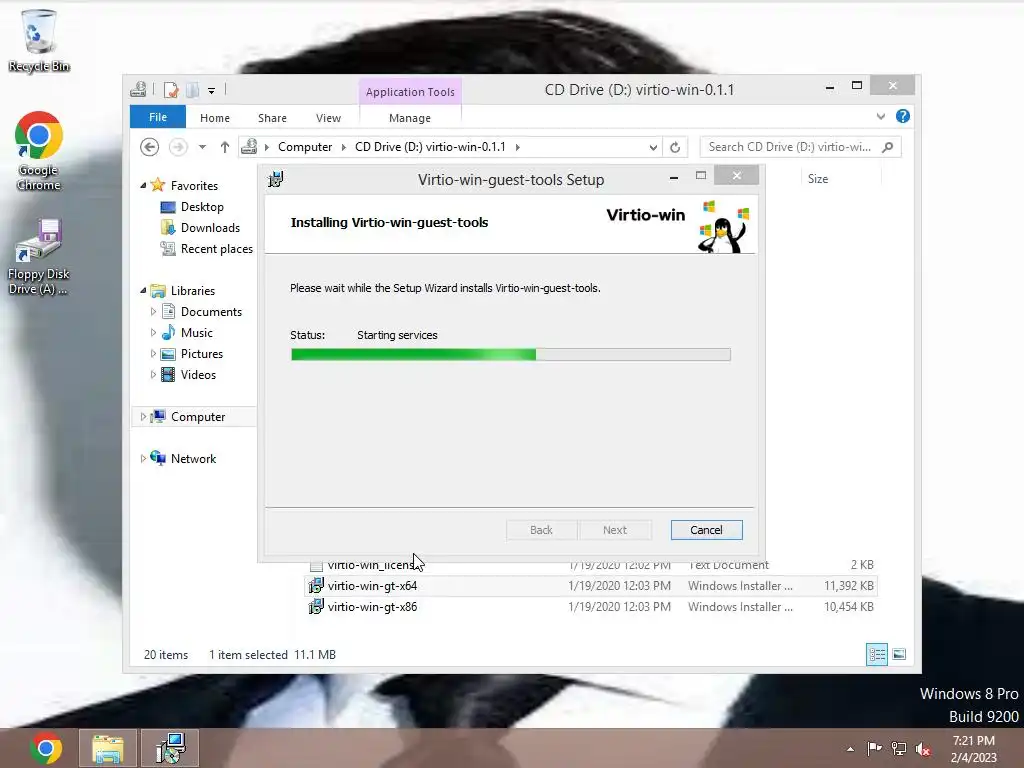Open Explorer Help question mark icon

(903, 116)
